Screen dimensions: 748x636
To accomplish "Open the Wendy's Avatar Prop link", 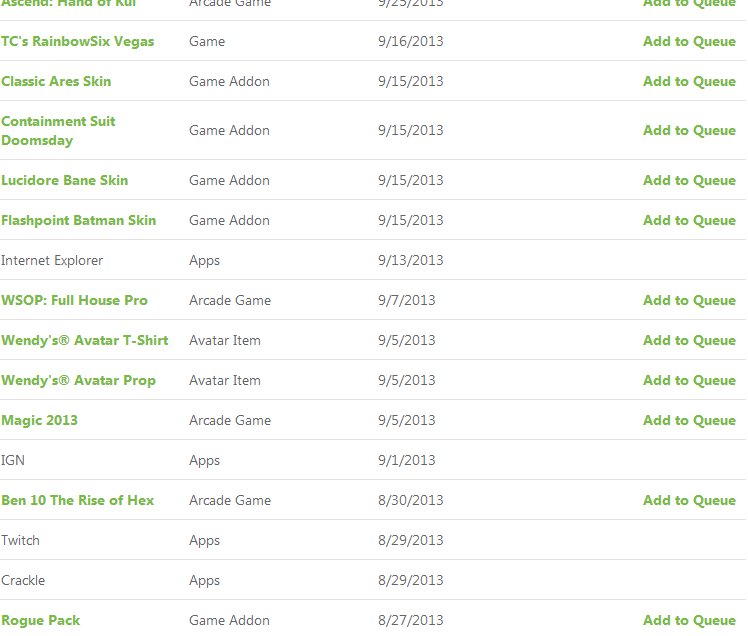I will click(x=79, y=380).
